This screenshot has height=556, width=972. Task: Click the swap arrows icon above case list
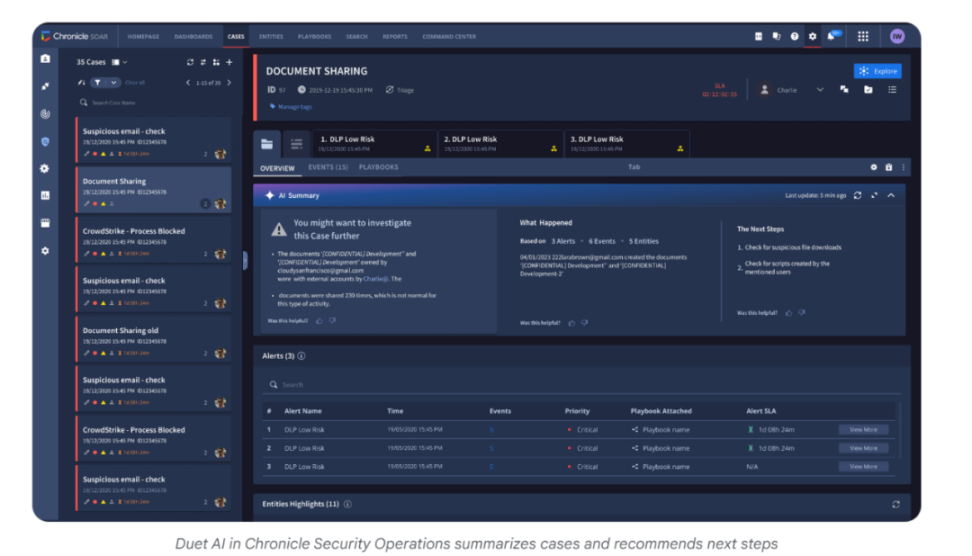click(x=203, y=62)
